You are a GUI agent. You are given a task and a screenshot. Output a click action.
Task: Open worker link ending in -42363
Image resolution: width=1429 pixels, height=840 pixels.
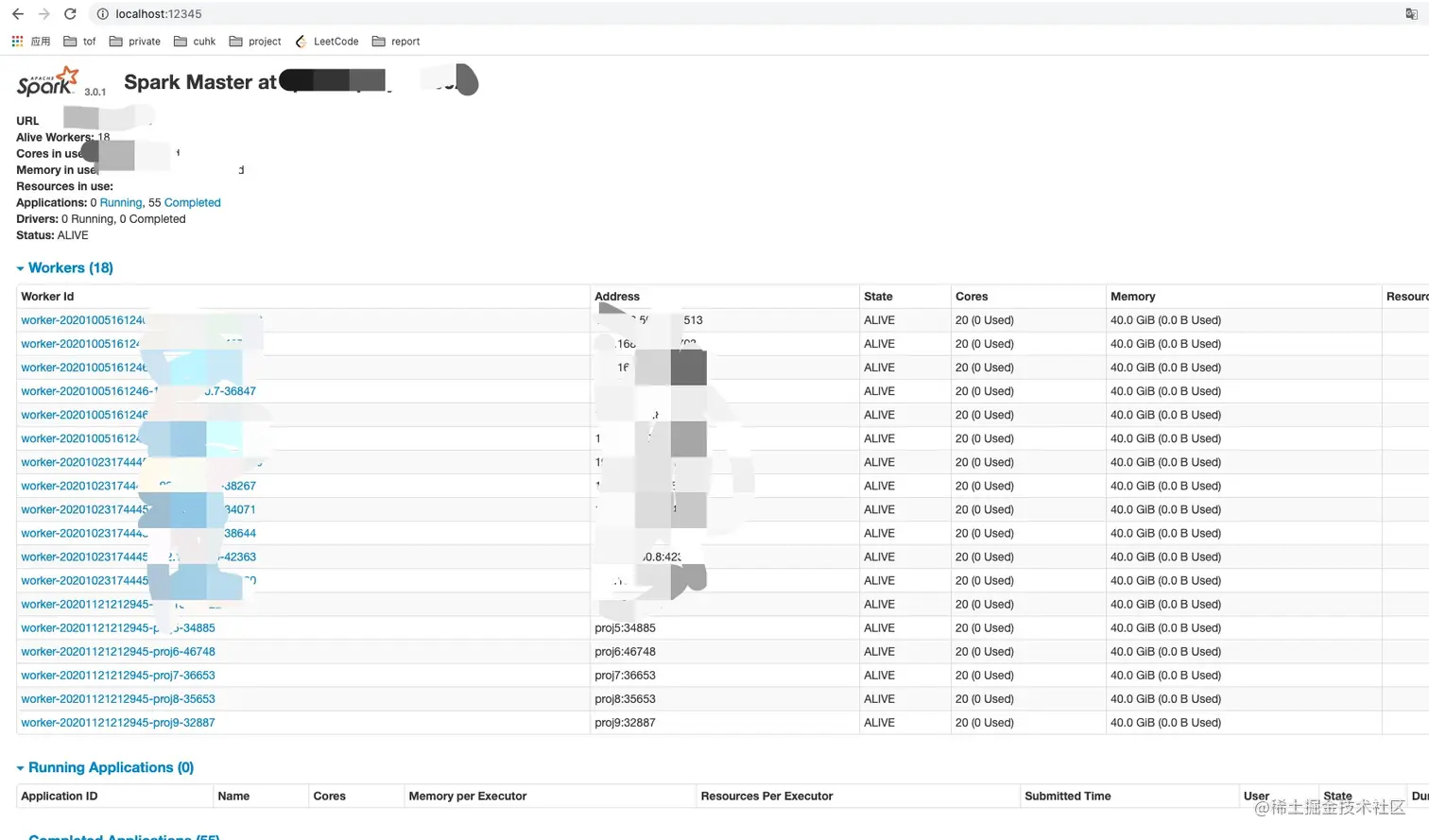tap(138, 557)
